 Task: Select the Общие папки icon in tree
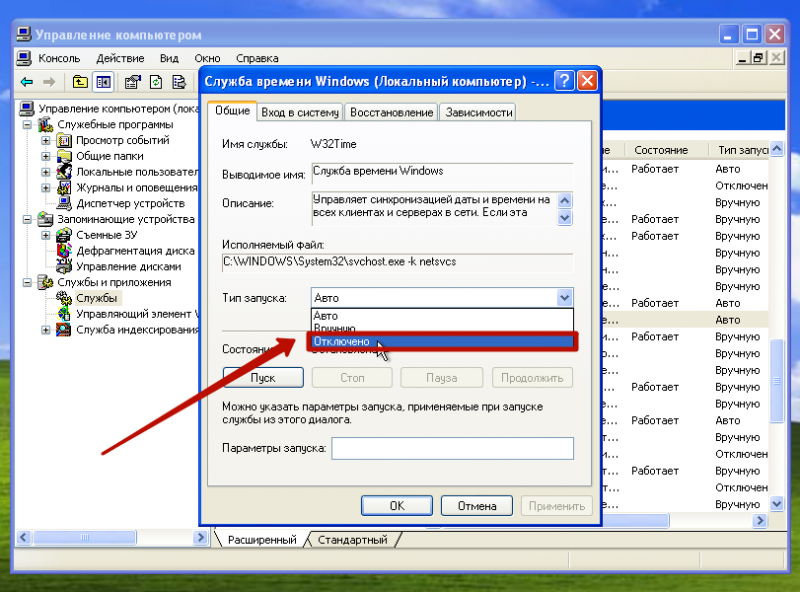coord(64,156)
